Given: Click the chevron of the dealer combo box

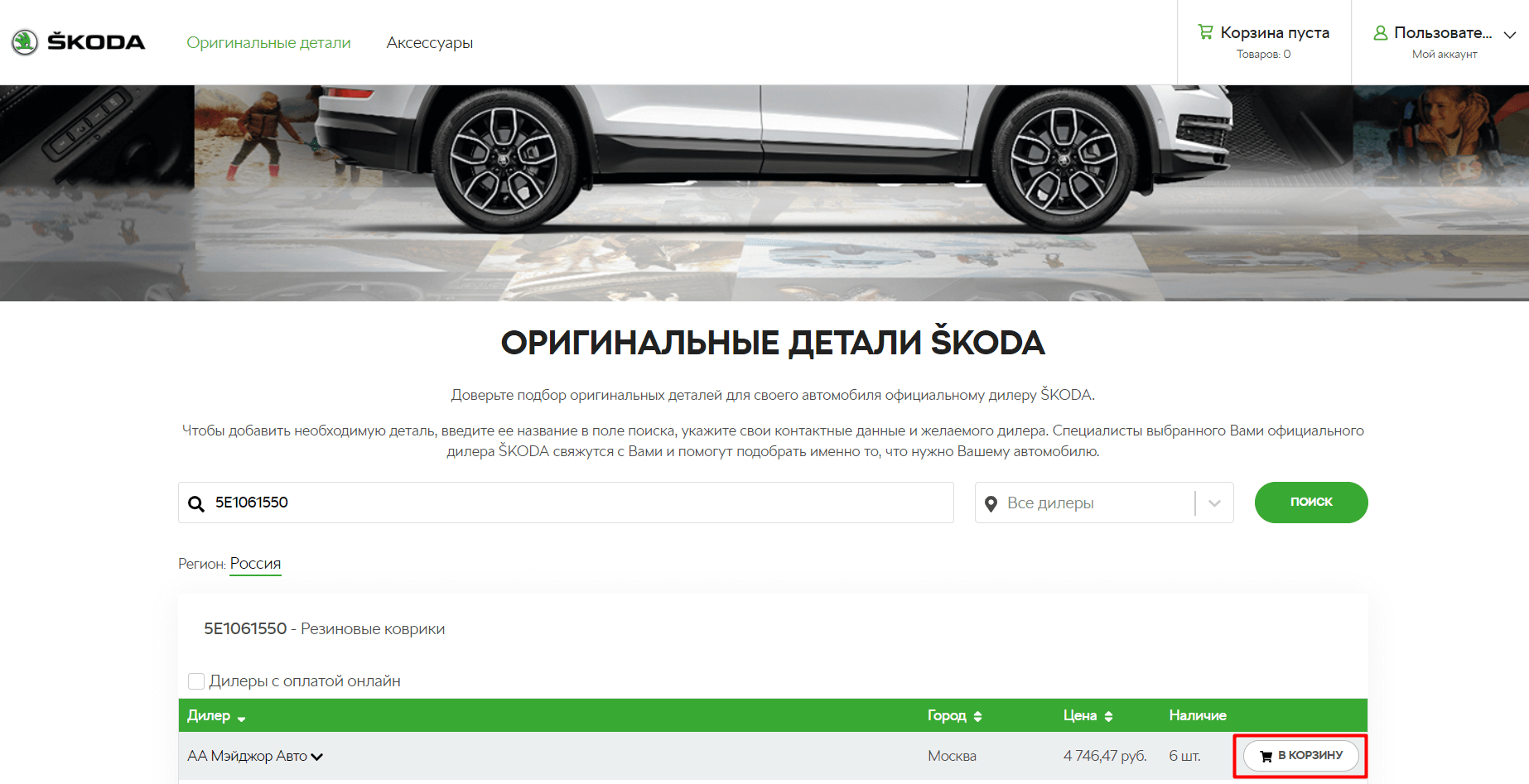Looking at the screenshot, I should [x=1214, y=503].
